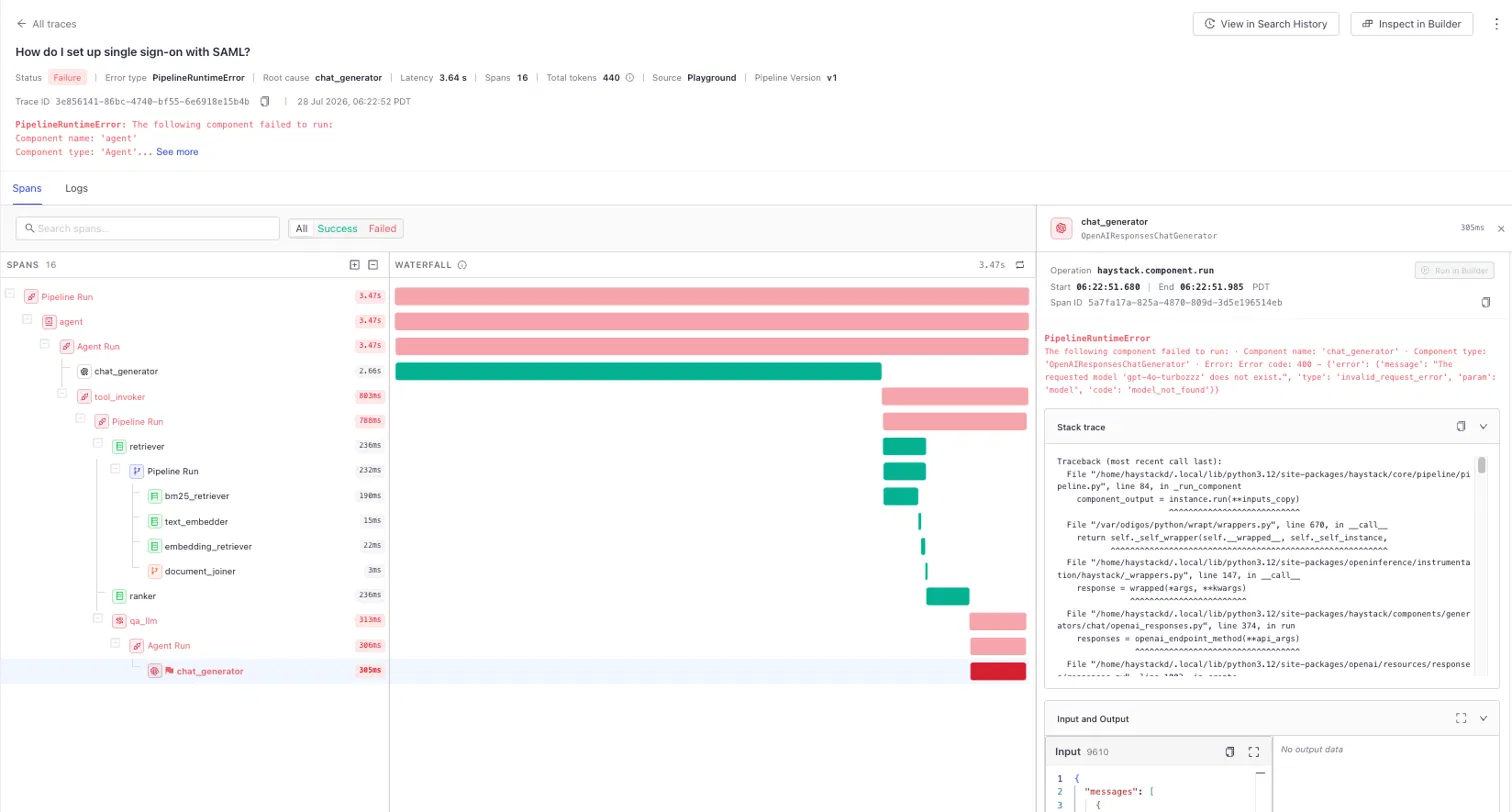This screenshot has width=1512, height=812.
Task: Focus the Search spans input field
Action: click(x=148, y=229)
